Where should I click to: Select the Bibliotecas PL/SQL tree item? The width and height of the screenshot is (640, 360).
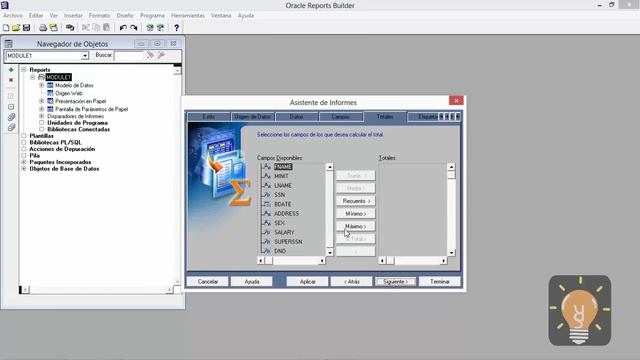coord(56,142)
